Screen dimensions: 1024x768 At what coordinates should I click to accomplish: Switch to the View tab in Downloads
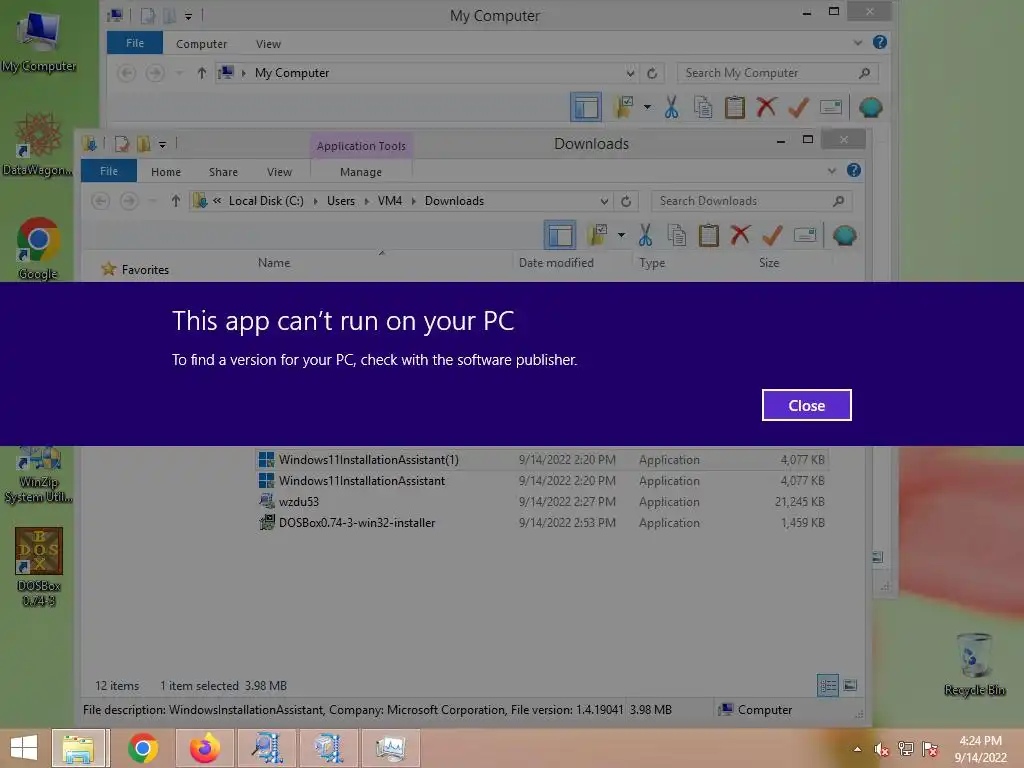tap(280, 172)
